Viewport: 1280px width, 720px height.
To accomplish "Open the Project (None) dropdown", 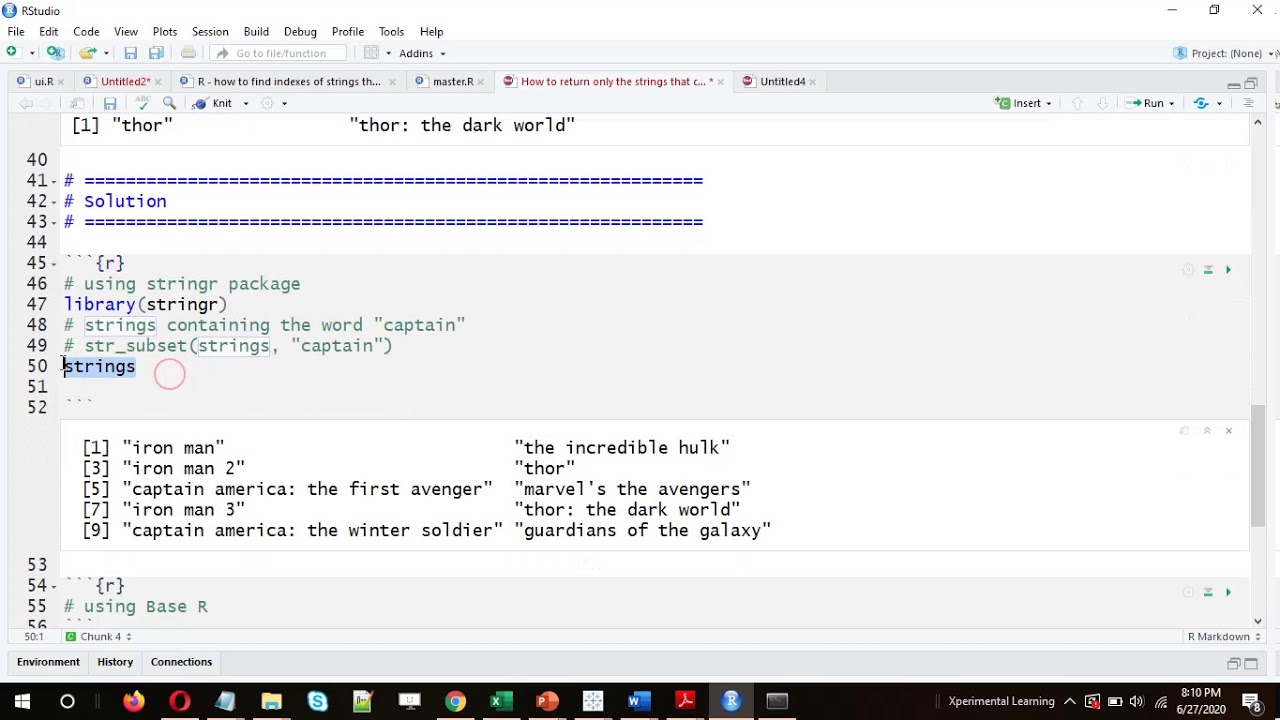I will (1225, 53).
